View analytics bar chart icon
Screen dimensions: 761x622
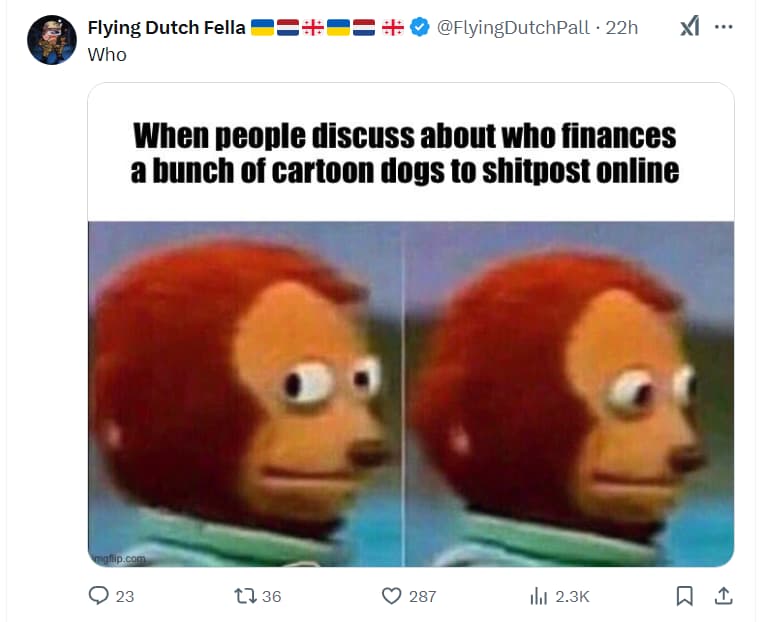pos(538,596)
